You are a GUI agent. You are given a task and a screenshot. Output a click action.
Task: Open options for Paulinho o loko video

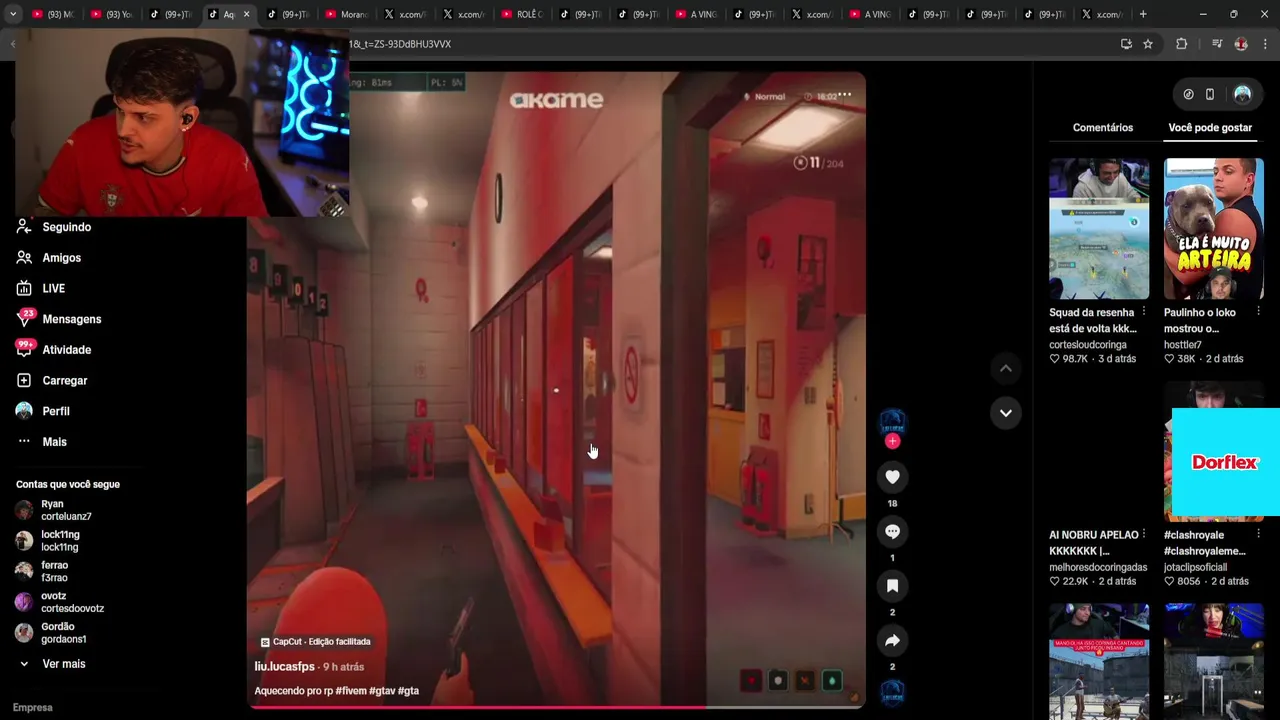(x=1258, y=313)
